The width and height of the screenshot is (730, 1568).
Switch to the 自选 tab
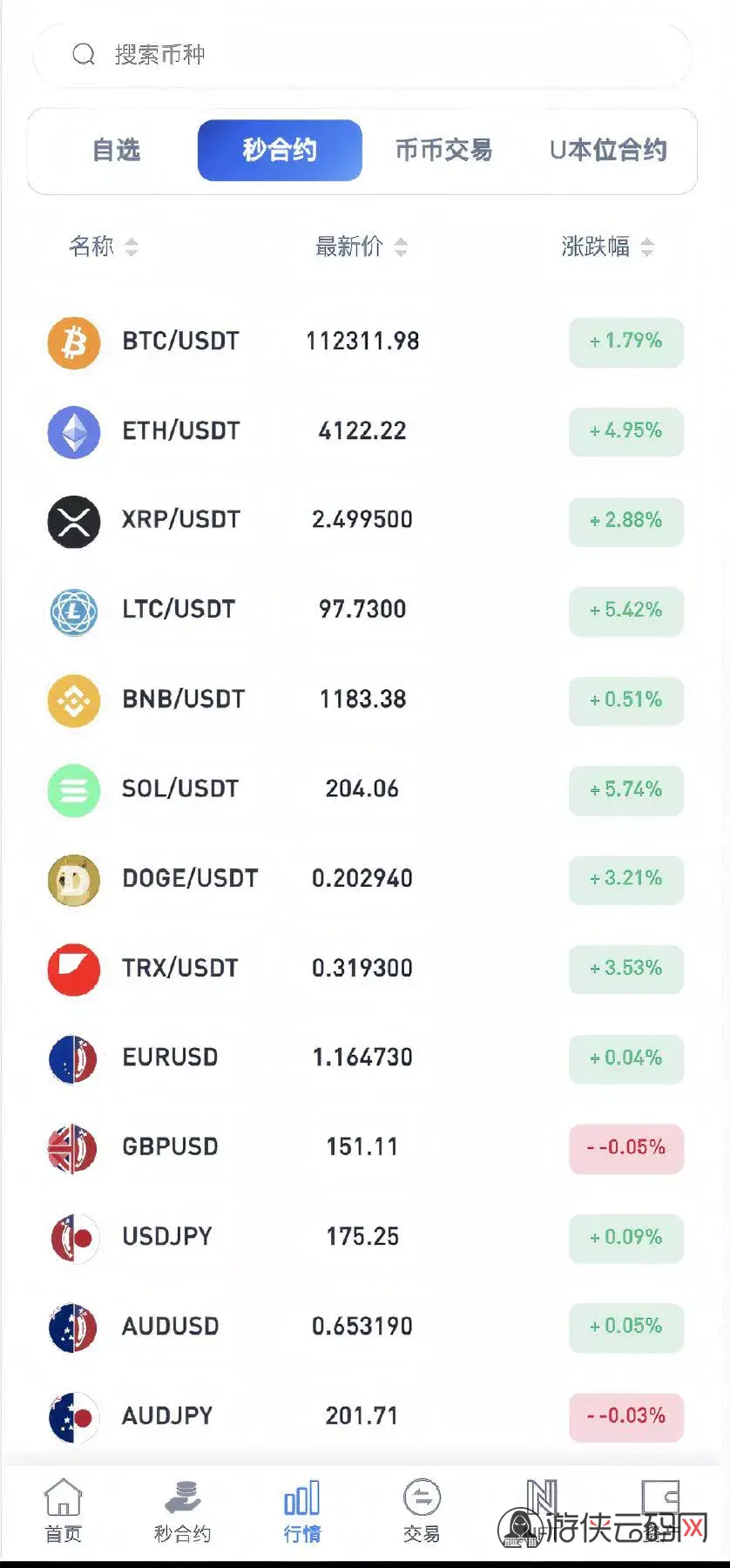click(117, 151)
